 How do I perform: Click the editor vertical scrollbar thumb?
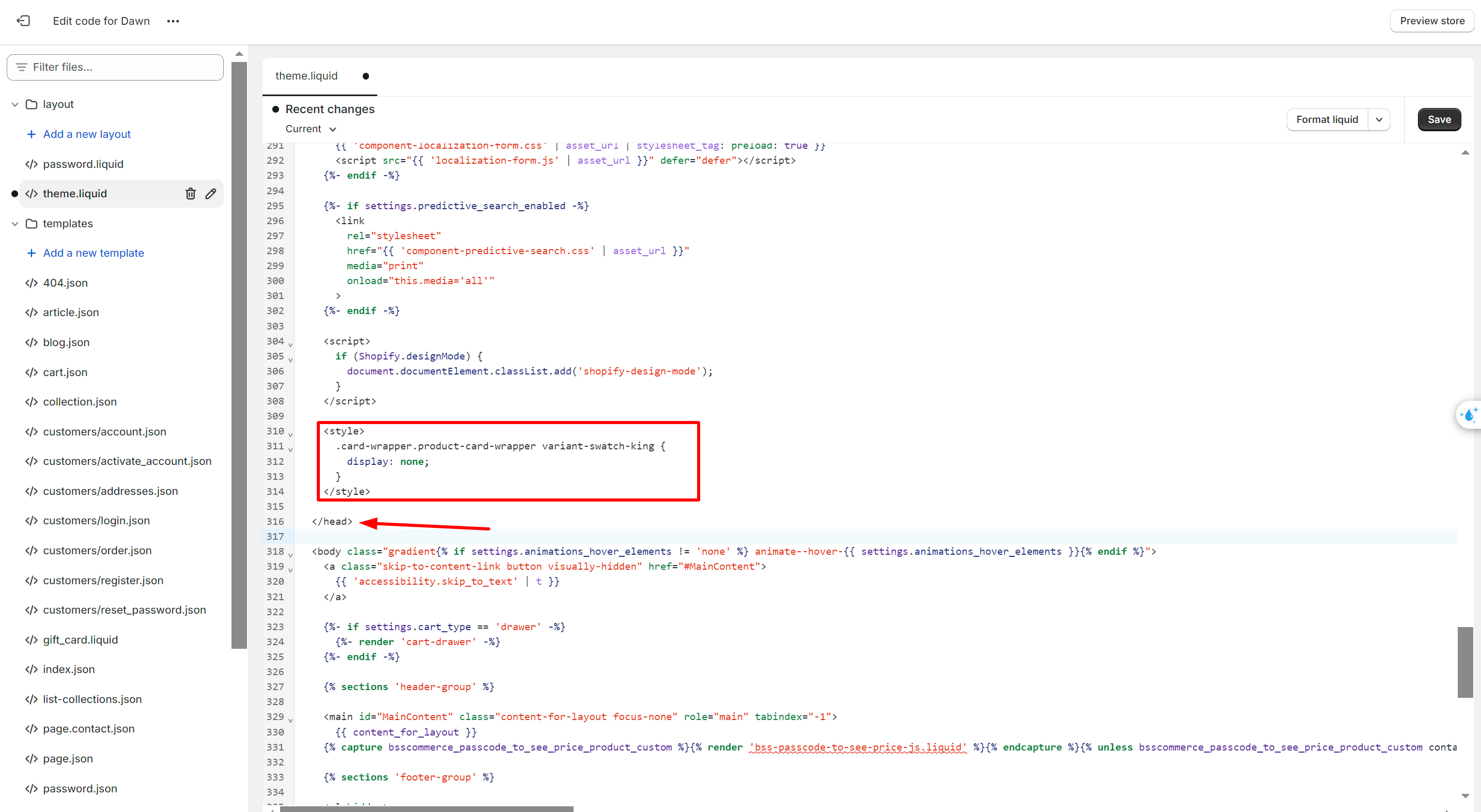(1465, 662)
